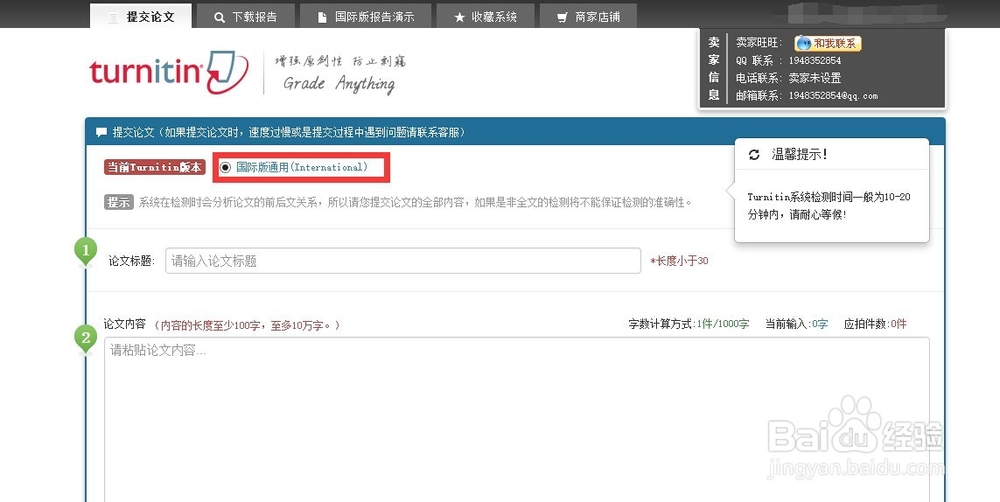Image resolution: width=1000 pixels, height=502 pixels.
Task: Switch to the 下载报告 tab
Action: point(246,16)
